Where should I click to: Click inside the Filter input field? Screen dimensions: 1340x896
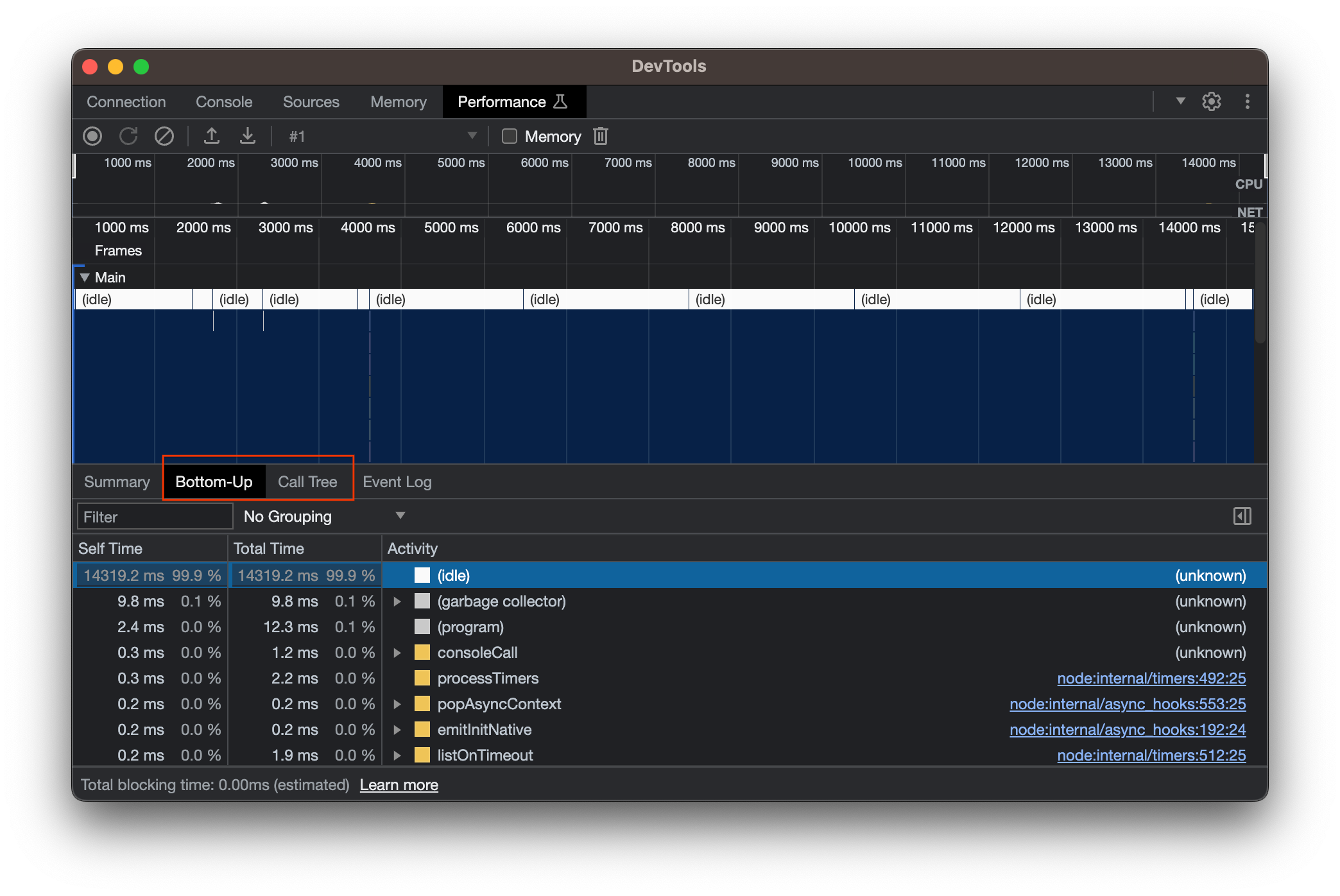tap(154, 515)
